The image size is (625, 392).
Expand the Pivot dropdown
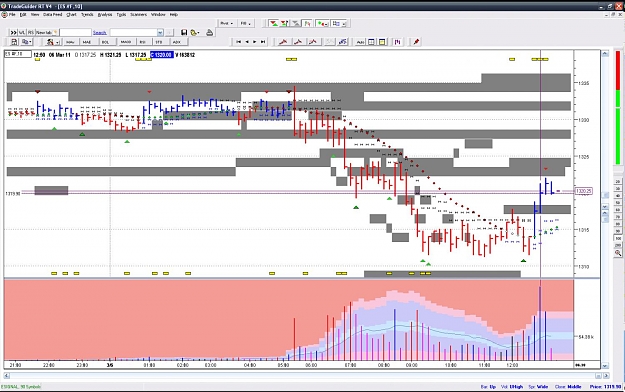tap(226, 24)
